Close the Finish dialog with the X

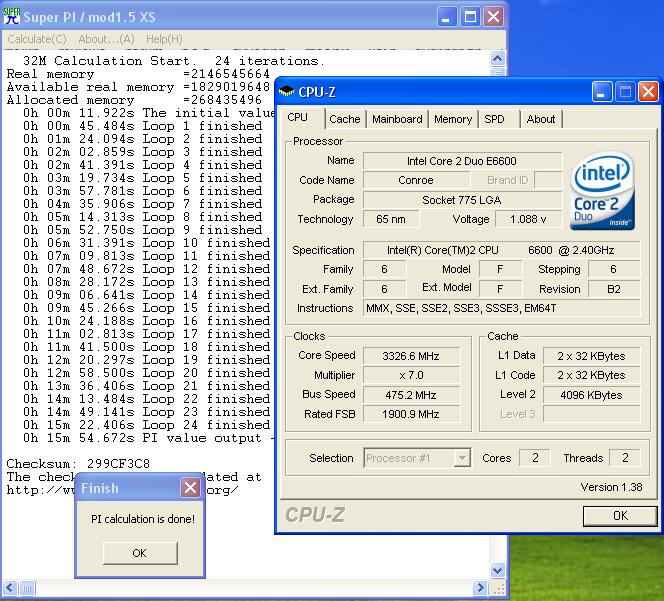(x=190, y=488)
